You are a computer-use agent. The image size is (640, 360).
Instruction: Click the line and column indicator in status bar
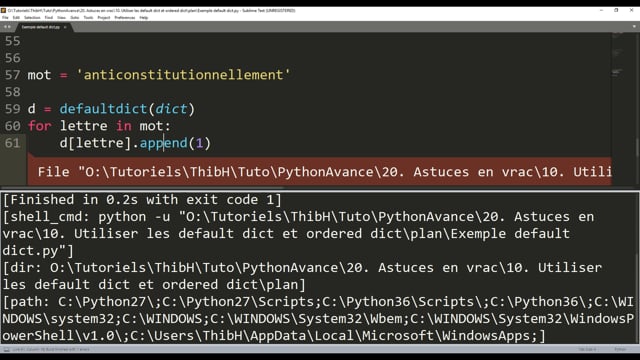[x=51, y=349]
